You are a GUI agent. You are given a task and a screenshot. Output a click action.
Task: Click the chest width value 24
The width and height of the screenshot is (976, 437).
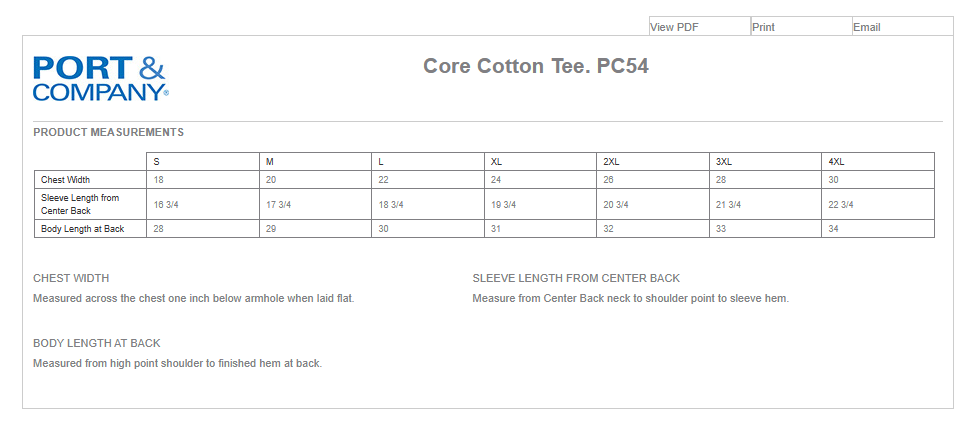click(x=496, y=180)
